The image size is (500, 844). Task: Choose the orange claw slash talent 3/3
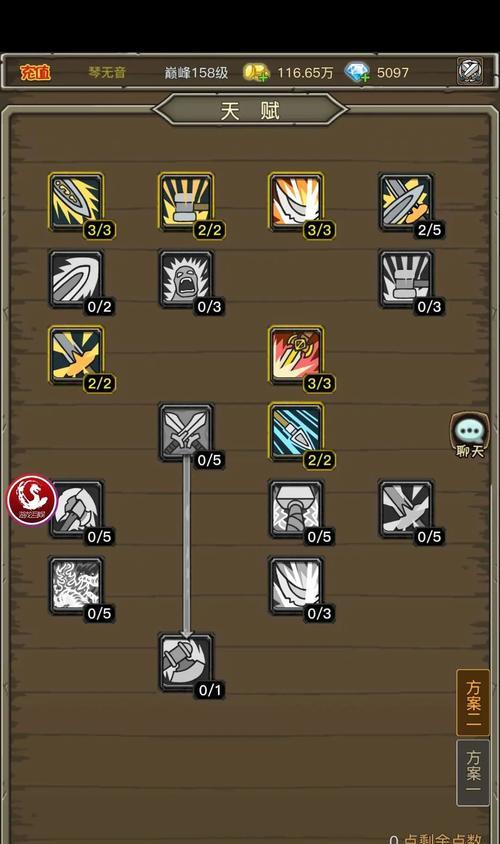point(296,202)
